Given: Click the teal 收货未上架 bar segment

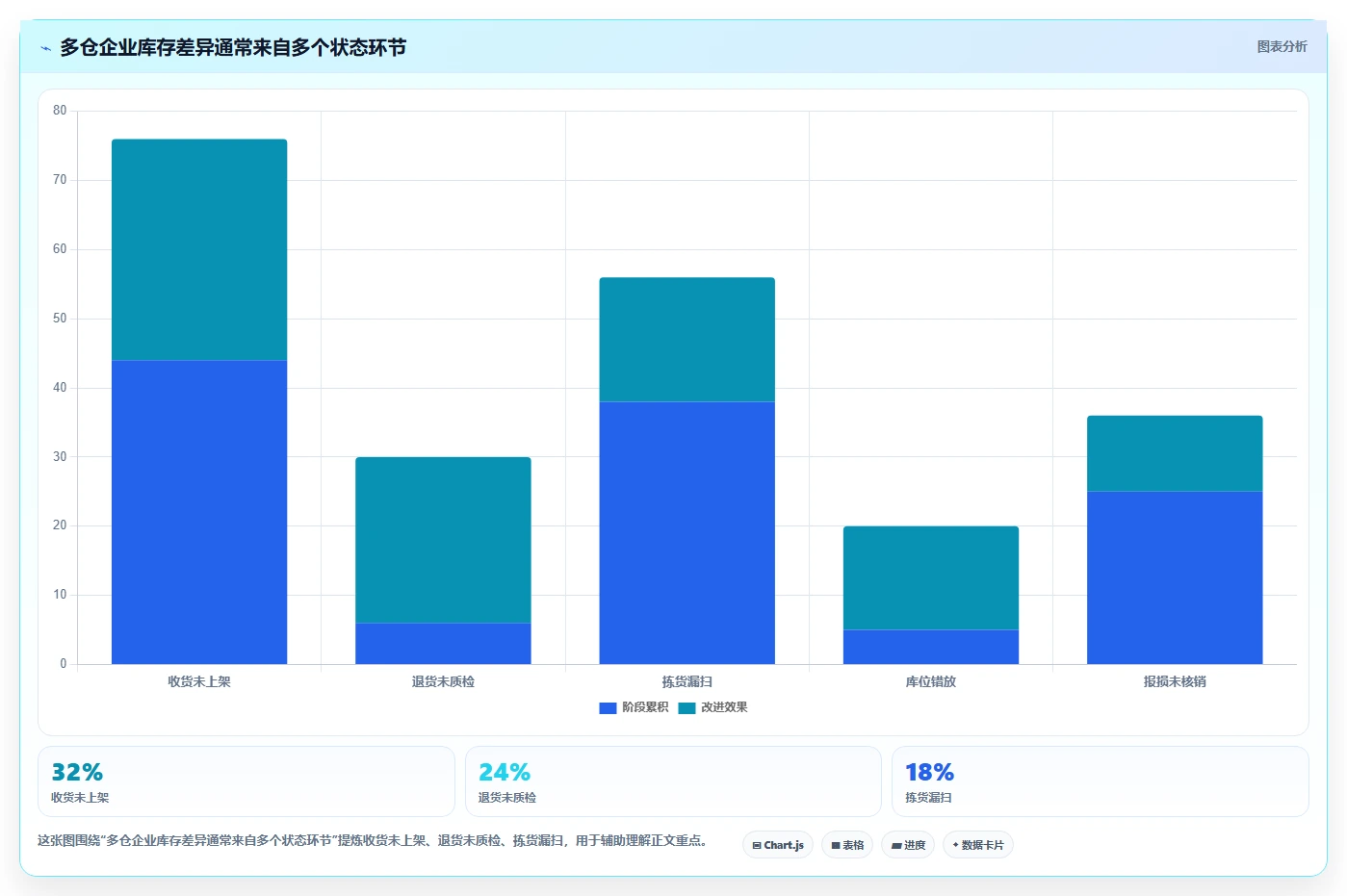Looking at the screenshot, I should pyautogui.click(x=199, y=250).
